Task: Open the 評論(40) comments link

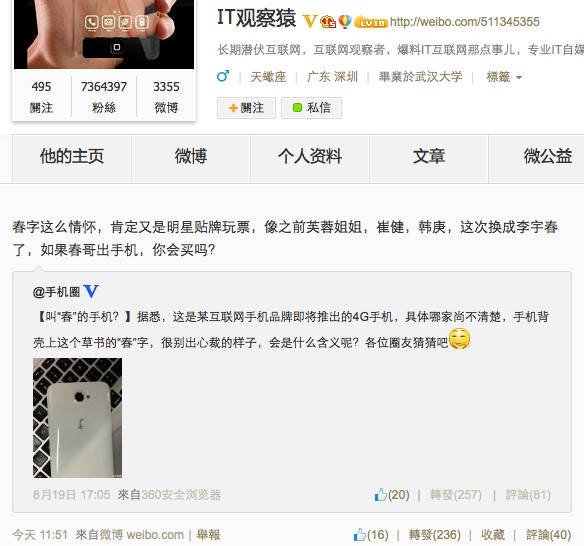Action: pyautogui.click(x=548, y=535)
